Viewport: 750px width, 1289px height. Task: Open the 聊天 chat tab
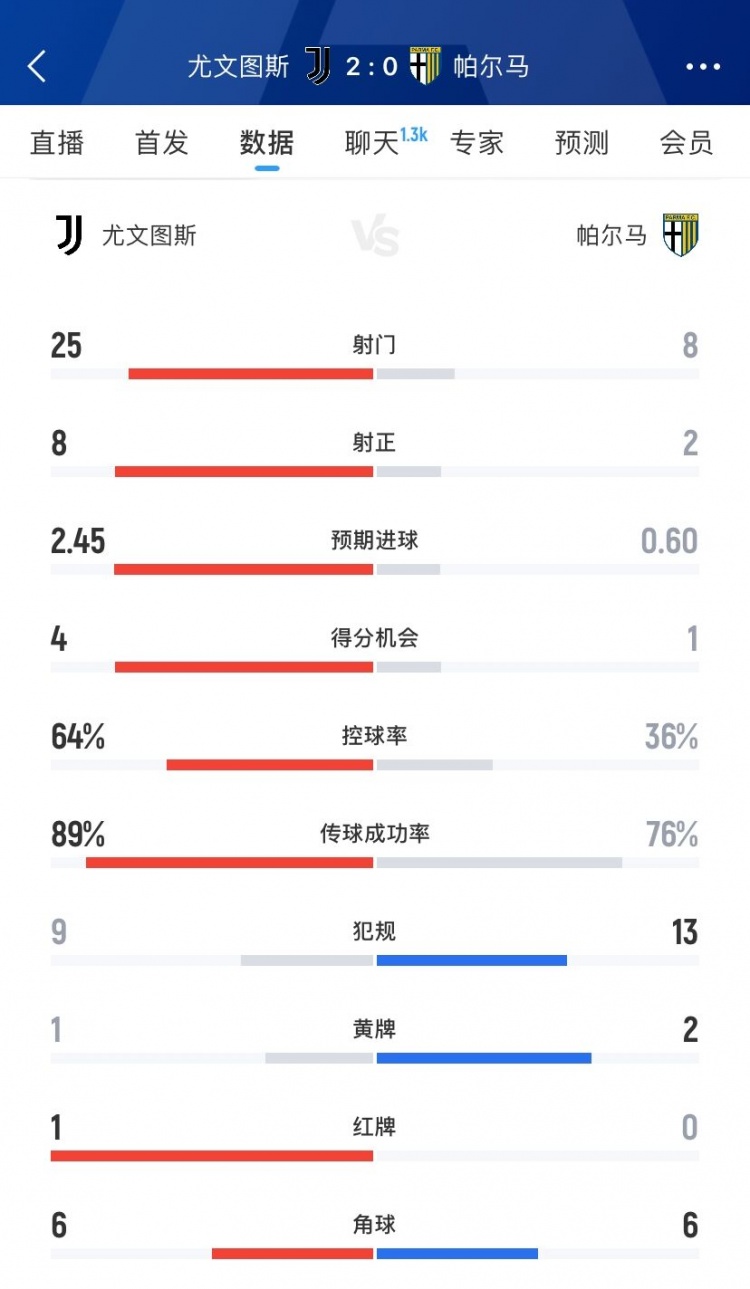(x=372, y=143)
